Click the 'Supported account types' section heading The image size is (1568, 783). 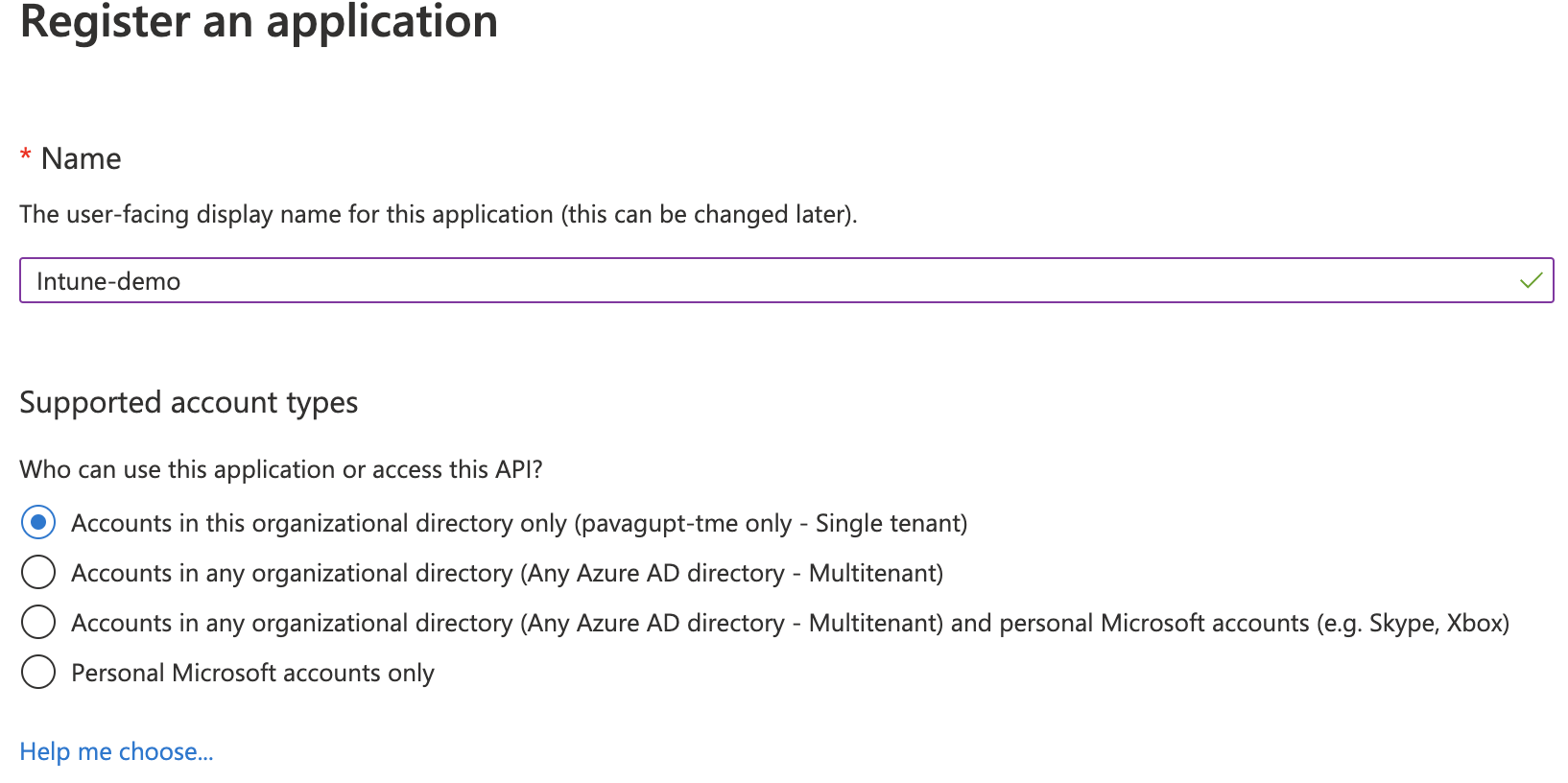(x=188, y=402)
